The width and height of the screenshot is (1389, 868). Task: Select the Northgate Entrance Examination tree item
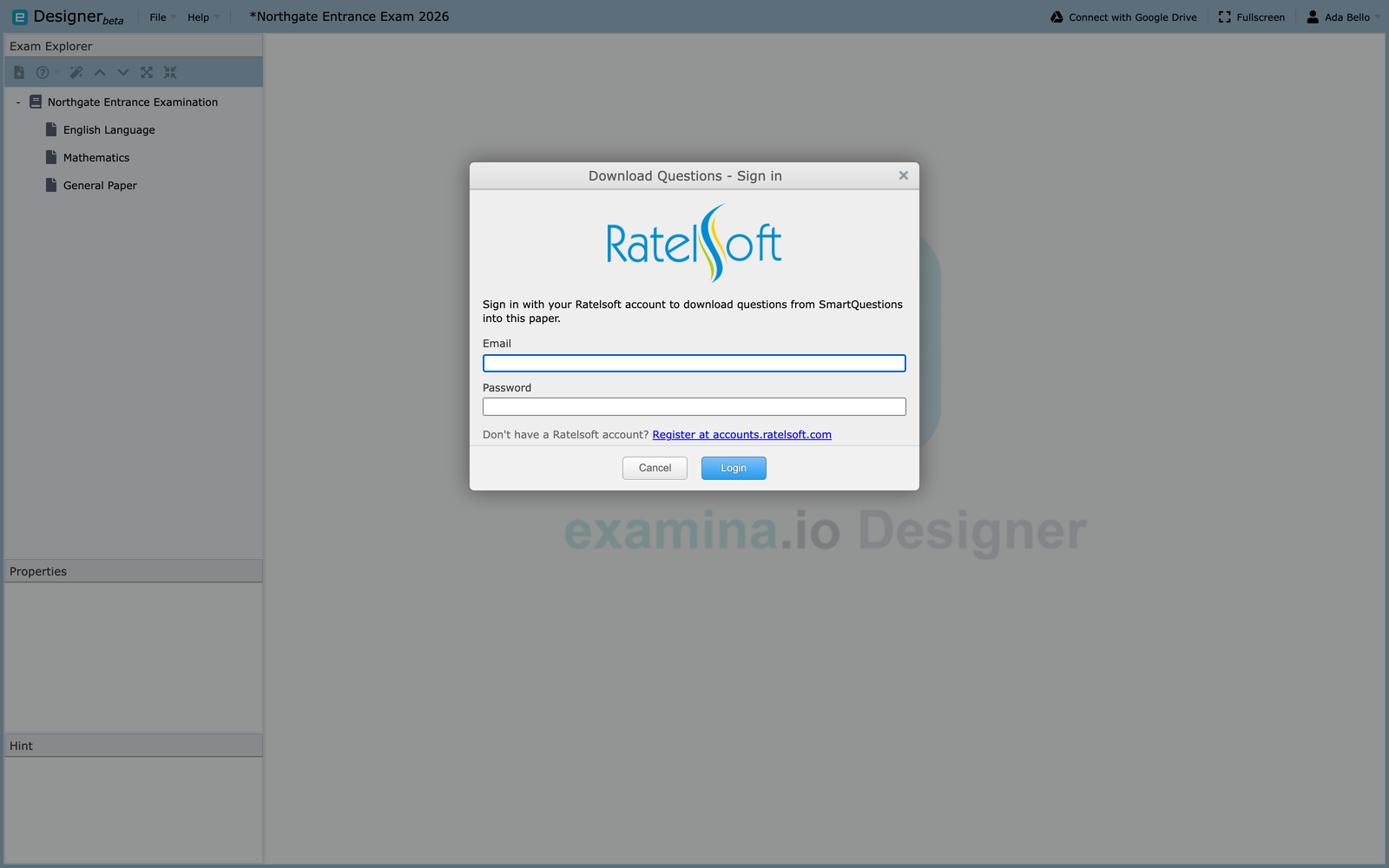click(133, 102)
